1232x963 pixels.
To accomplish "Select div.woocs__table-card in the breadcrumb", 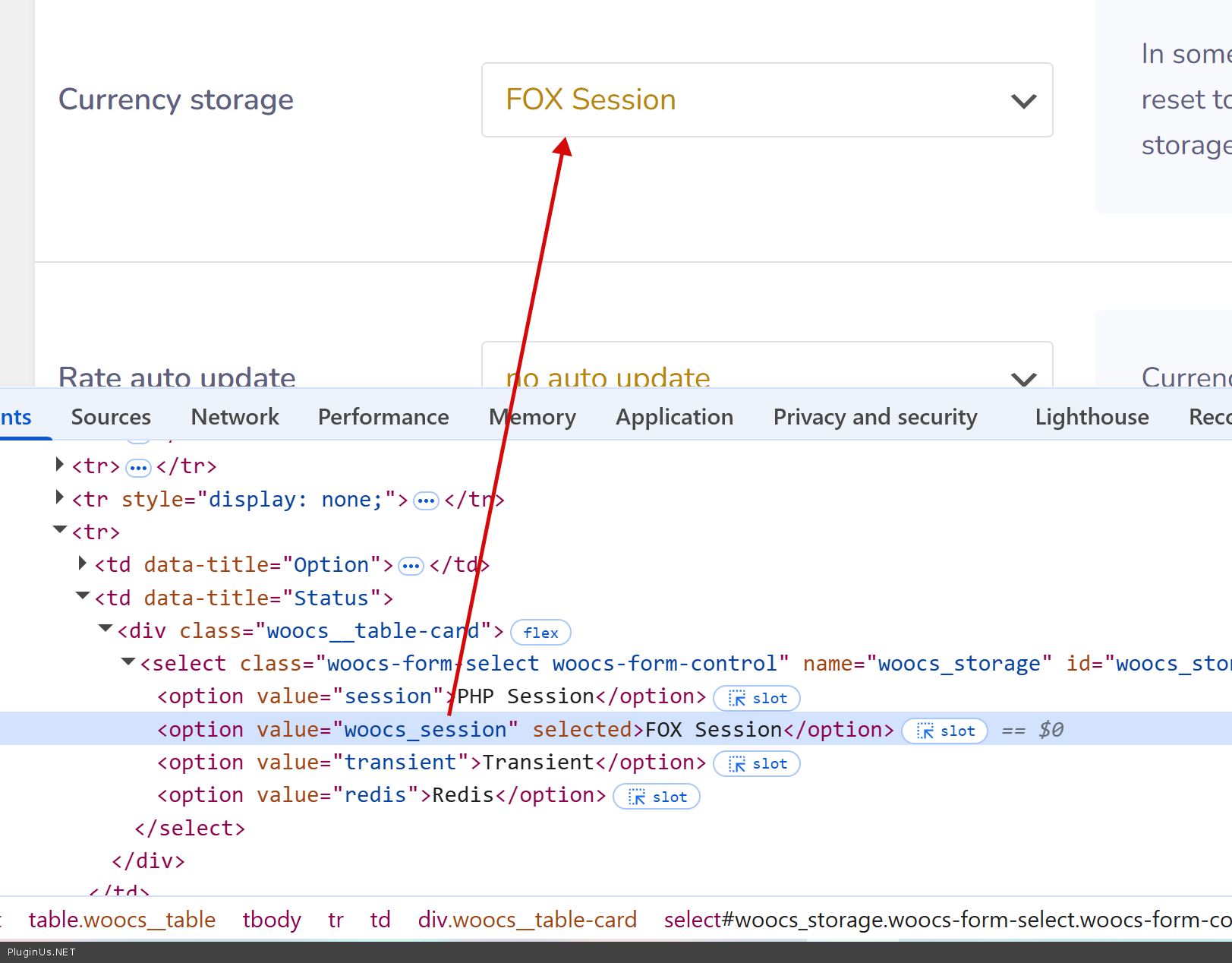I will [x=527, y=920].
